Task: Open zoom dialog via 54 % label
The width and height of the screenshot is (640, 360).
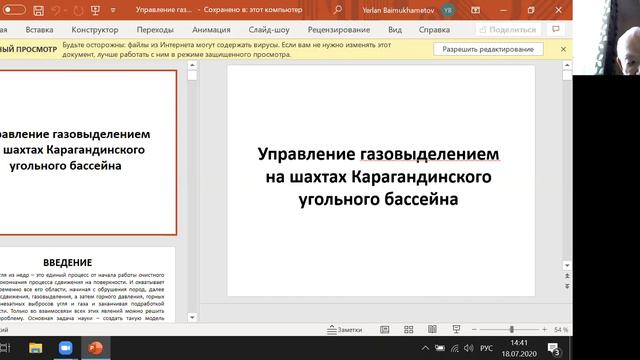Action: [561, 330]
